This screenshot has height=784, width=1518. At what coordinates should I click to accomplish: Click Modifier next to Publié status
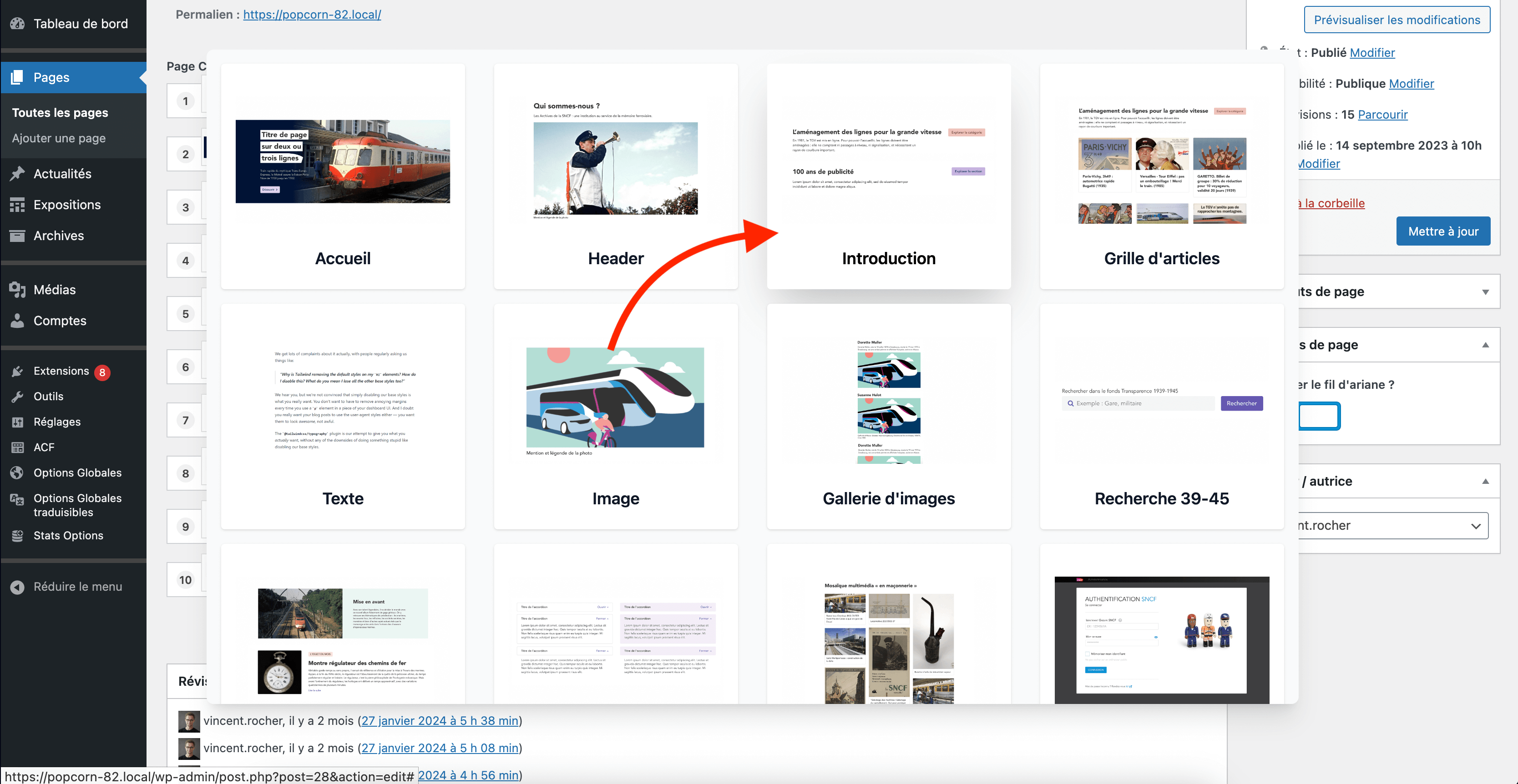1372,52
